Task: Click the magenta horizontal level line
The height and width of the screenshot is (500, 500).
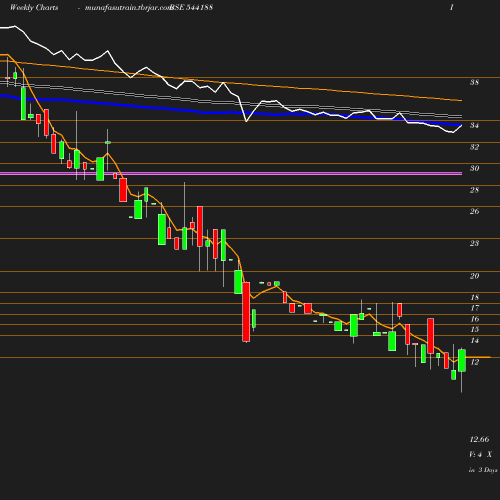Action: coord(231,174)
